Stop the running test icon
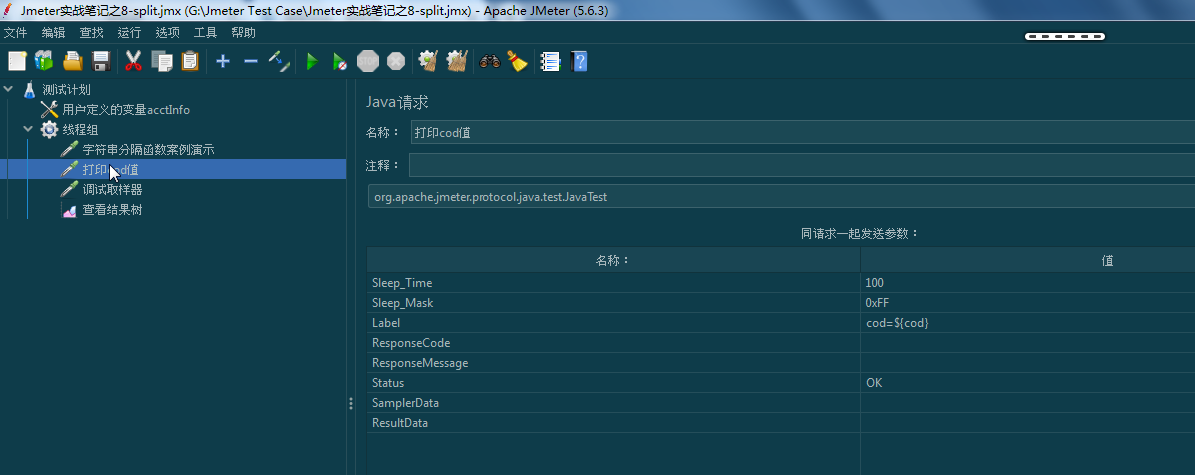 tap(368, 61)
